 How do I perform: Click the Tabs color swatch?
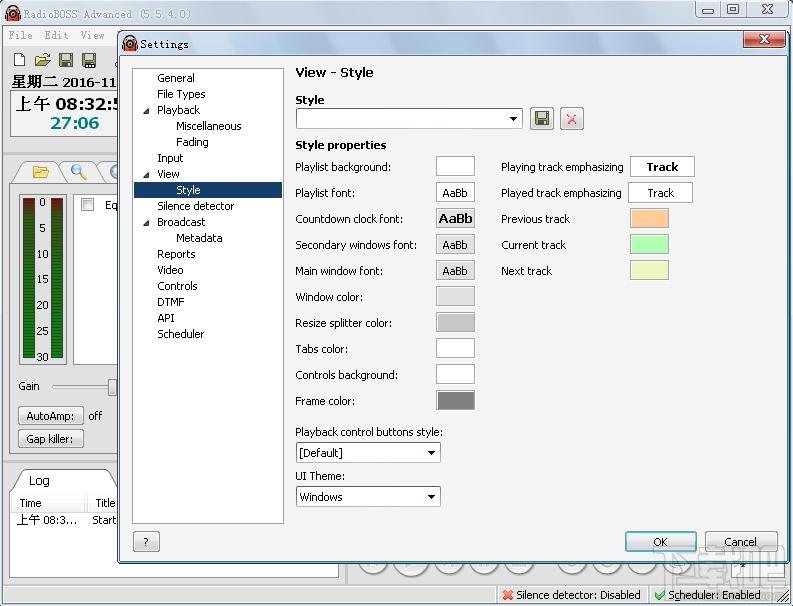(455, 349)
